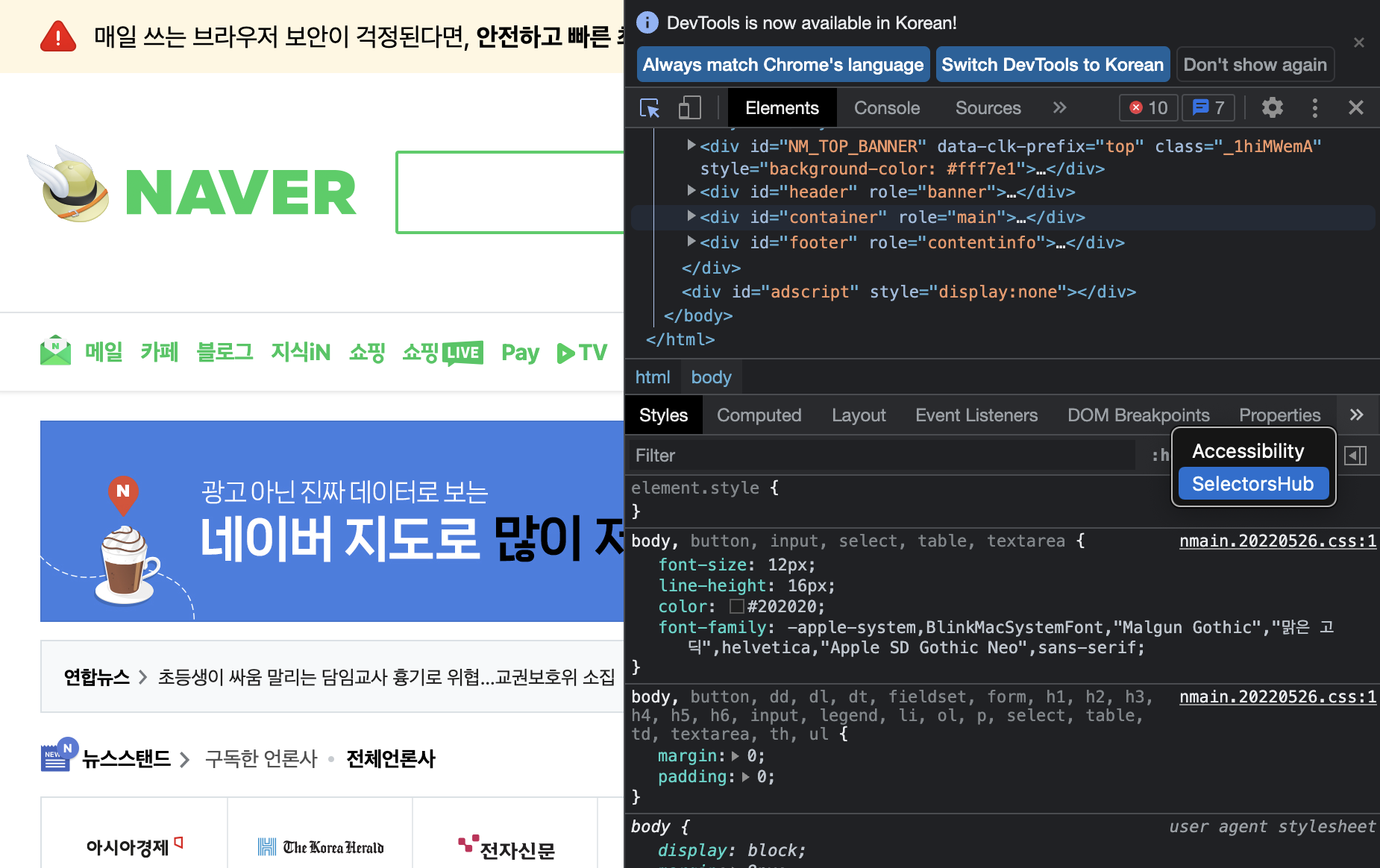This screenshot has width=1380, height=868.
Task: Expand the margin shorthand property
Action: coord(736,756)
